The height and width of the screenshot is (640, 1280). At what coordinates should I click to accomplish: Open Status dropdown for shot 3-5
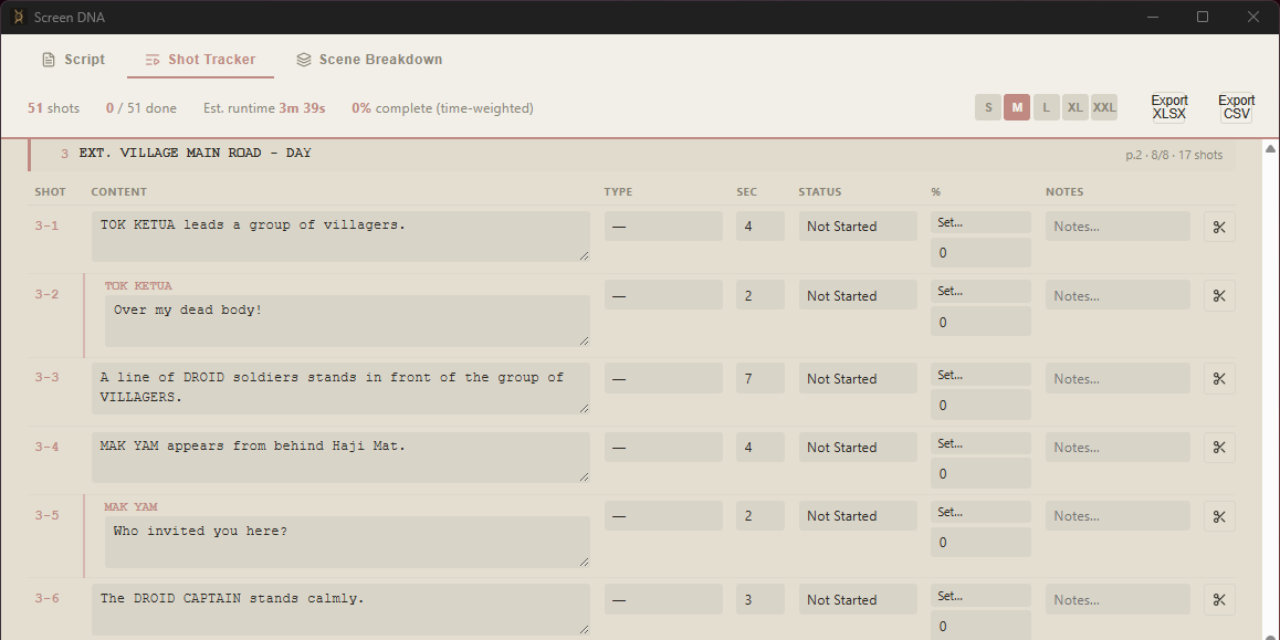pos(857,516)
